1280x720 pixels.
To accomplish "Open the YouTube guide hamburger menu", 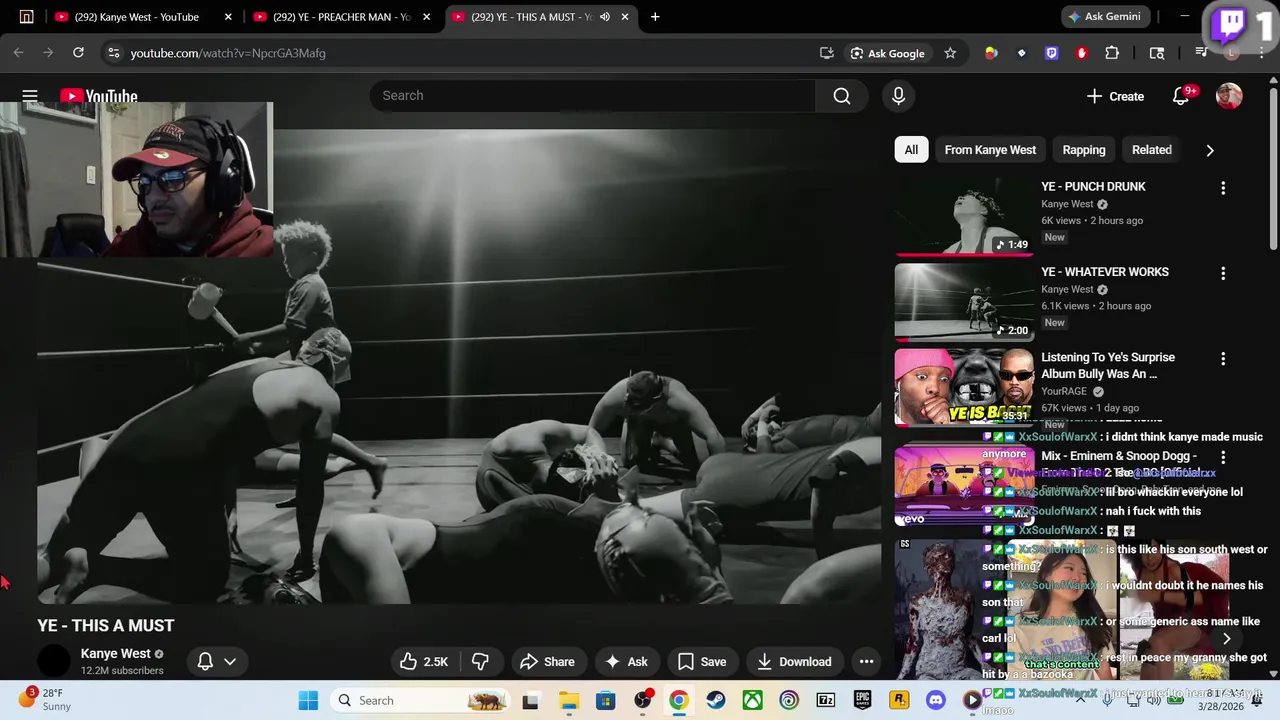I will (30, 96).
